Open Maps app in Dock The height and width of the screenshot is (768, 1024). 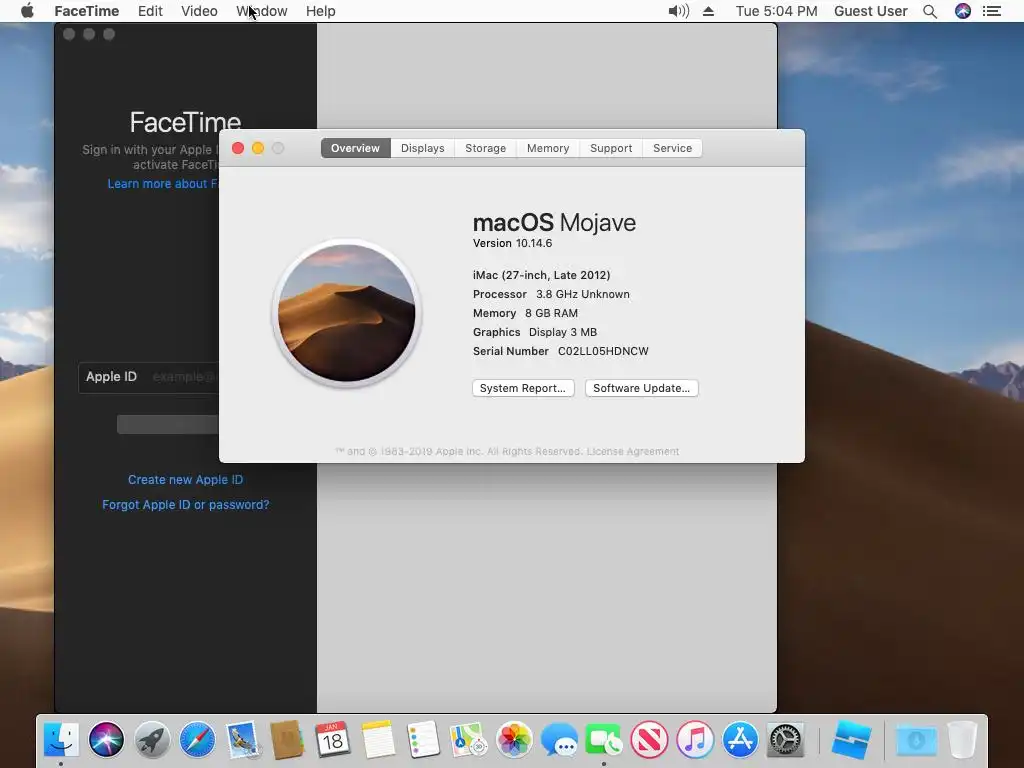click(x=468, y=740)
